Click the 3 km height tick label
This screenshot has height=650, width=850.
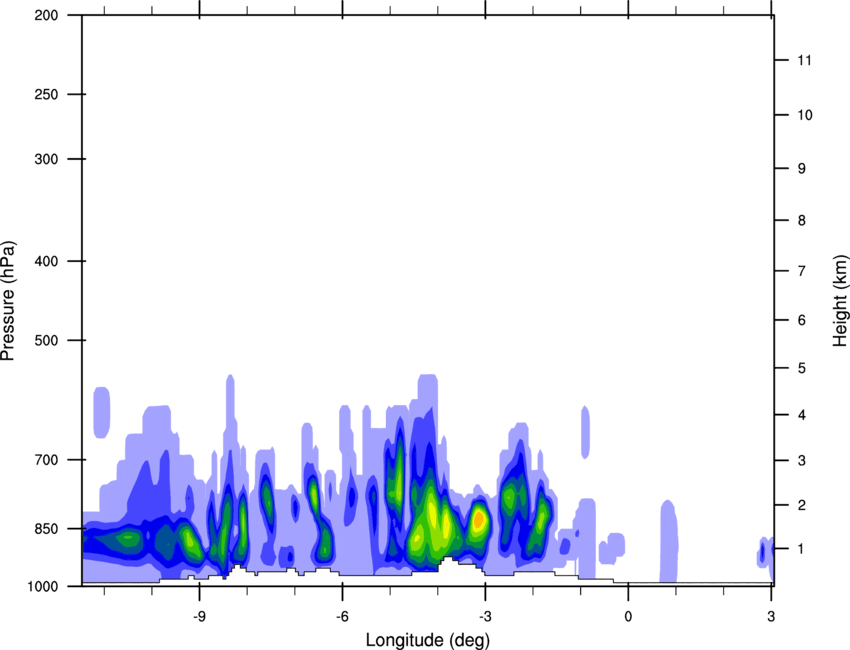coord(802,460)
